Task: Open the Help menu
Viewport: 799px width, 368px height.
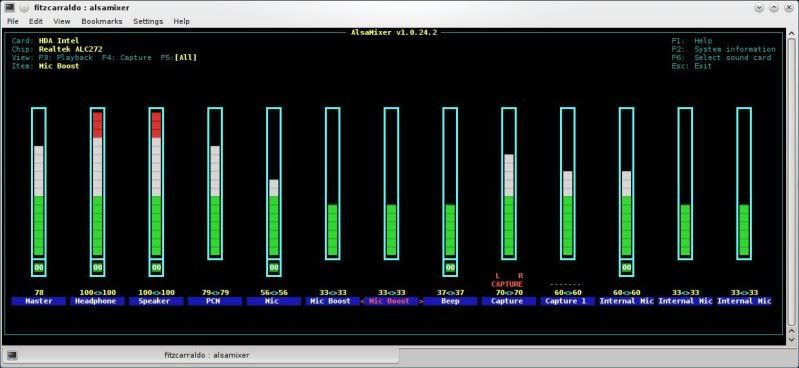Action: point(181,21)
